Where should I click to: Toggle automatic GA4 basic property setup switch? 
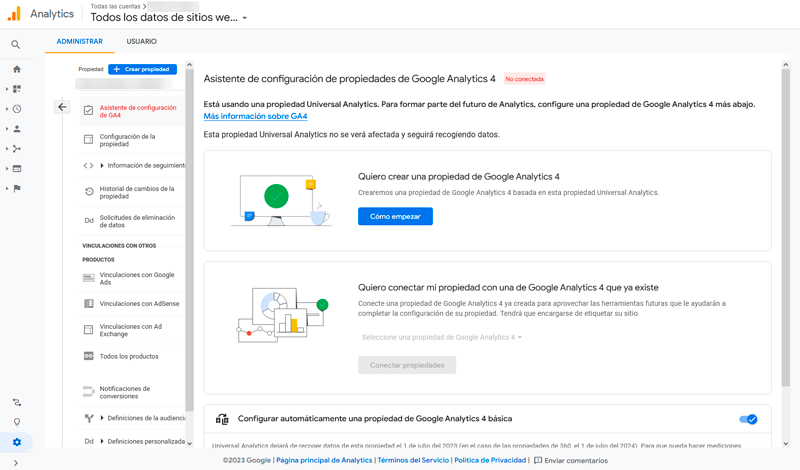(x=748, y=419)
